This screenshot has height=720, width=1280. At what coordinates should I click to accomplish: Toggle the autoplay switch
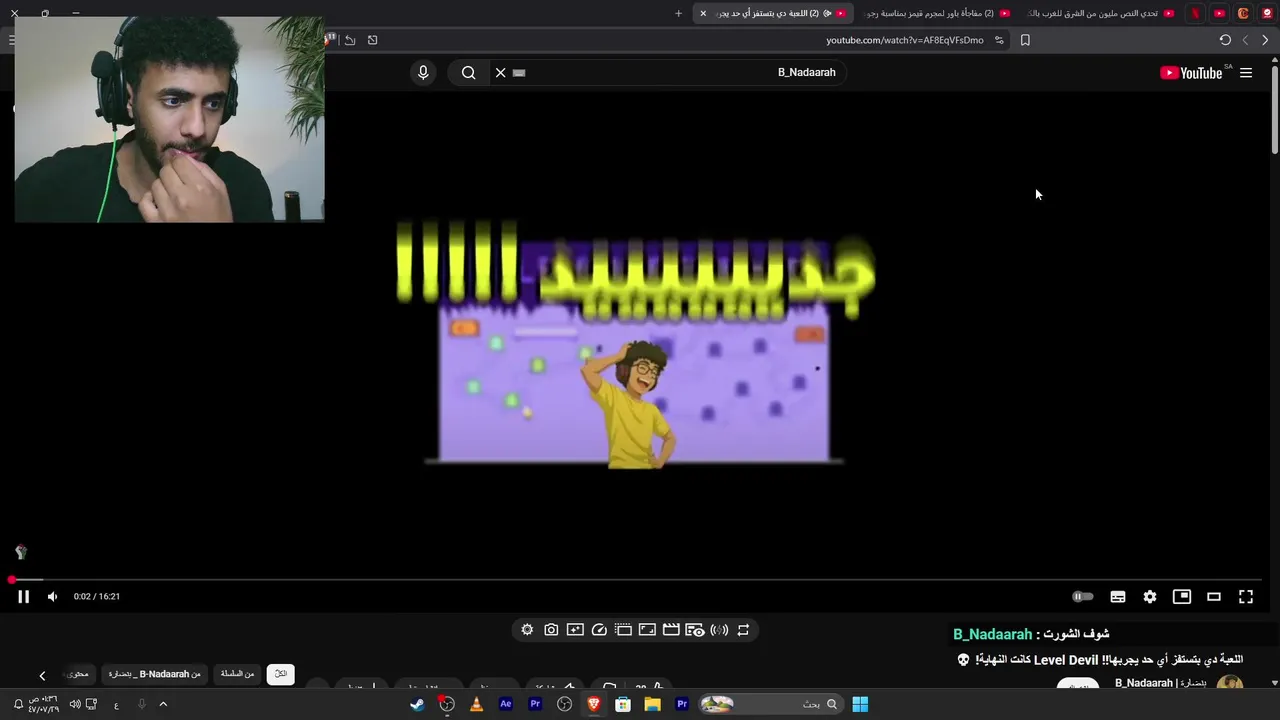(x=1083, y=596)
